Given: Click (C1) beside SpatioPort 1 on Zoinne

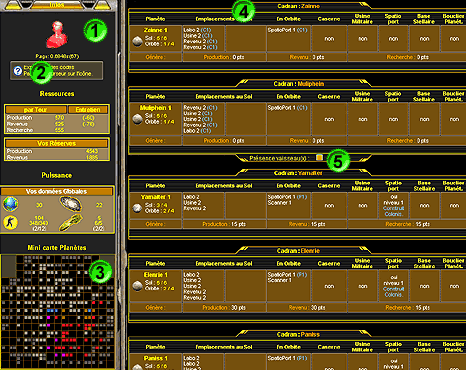Looking at the screenshot, I should pyautogui.click(x=302, y=30).
